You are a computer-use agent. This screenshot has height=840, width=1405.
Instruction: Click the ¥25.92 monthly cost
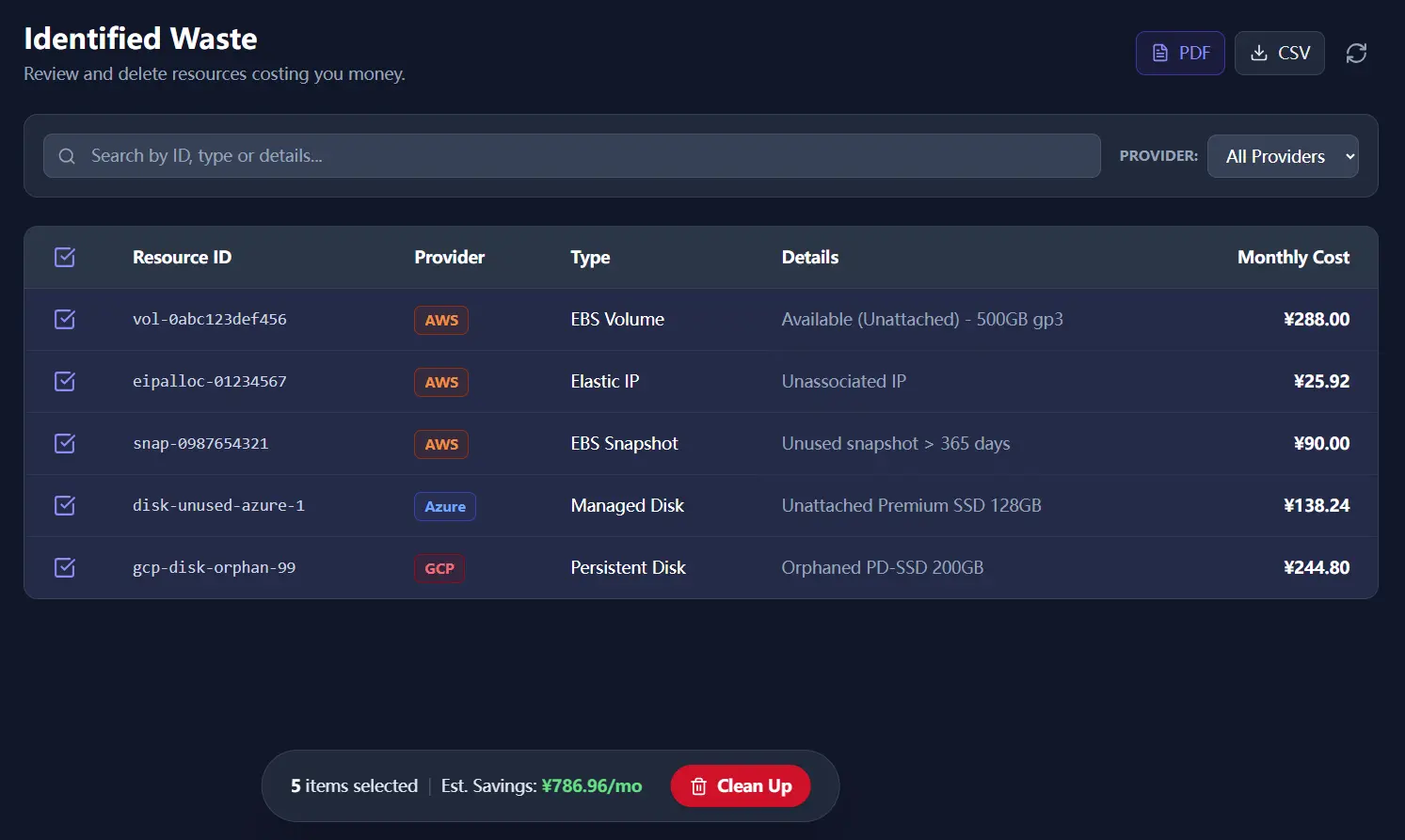[x=1321, y=381]
